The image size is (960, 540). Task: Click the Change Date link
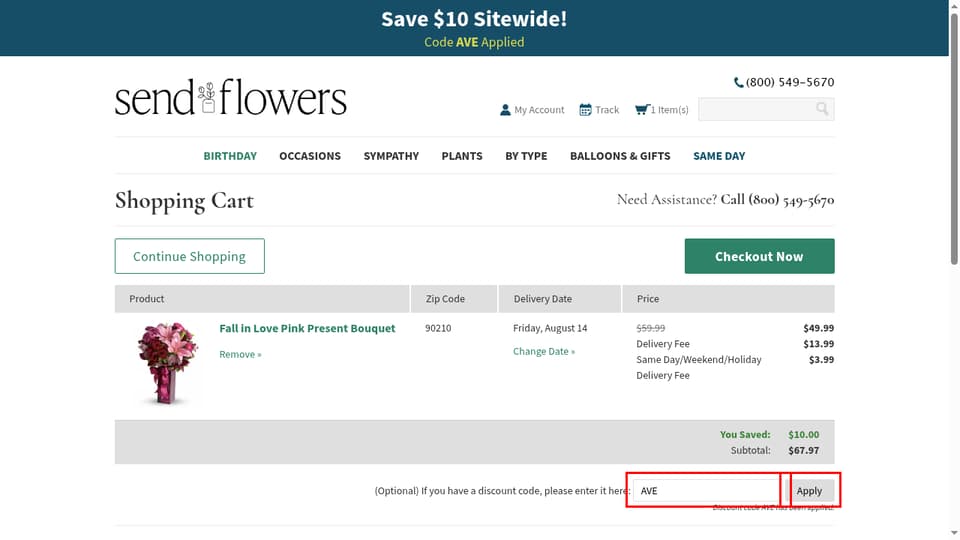(544, 351)
